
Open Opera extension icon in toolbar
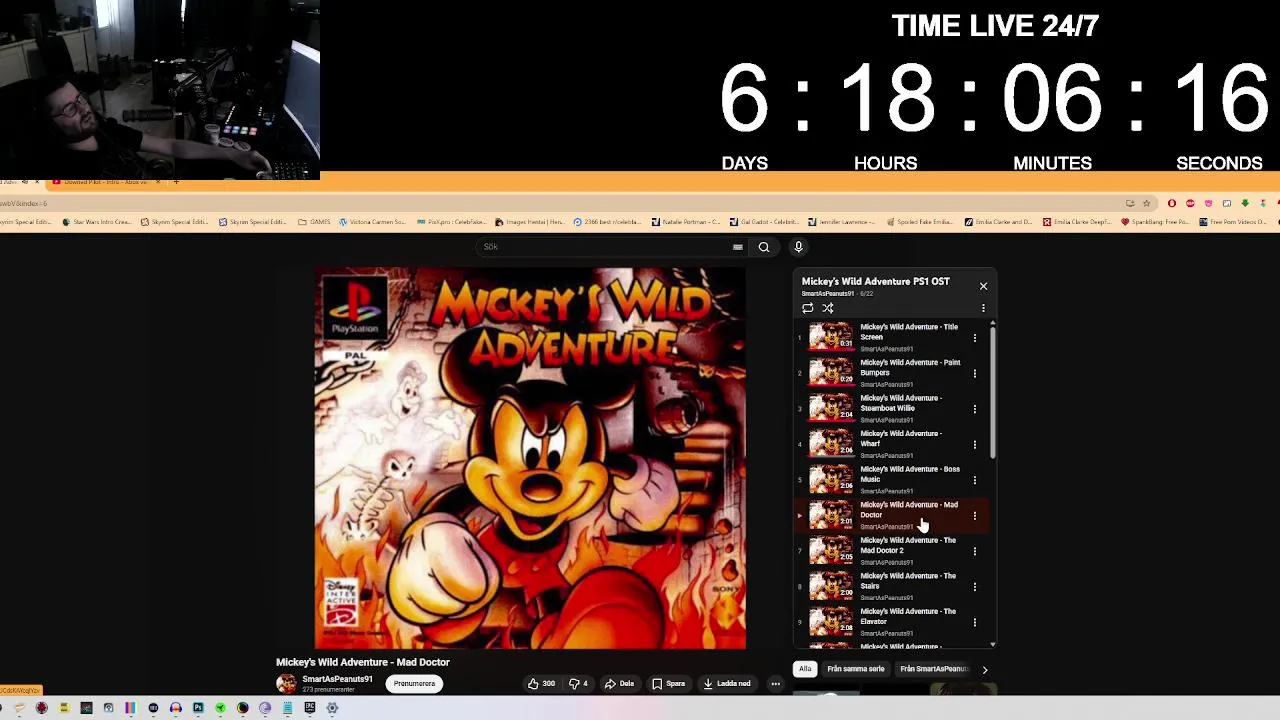click(1172, 203)
